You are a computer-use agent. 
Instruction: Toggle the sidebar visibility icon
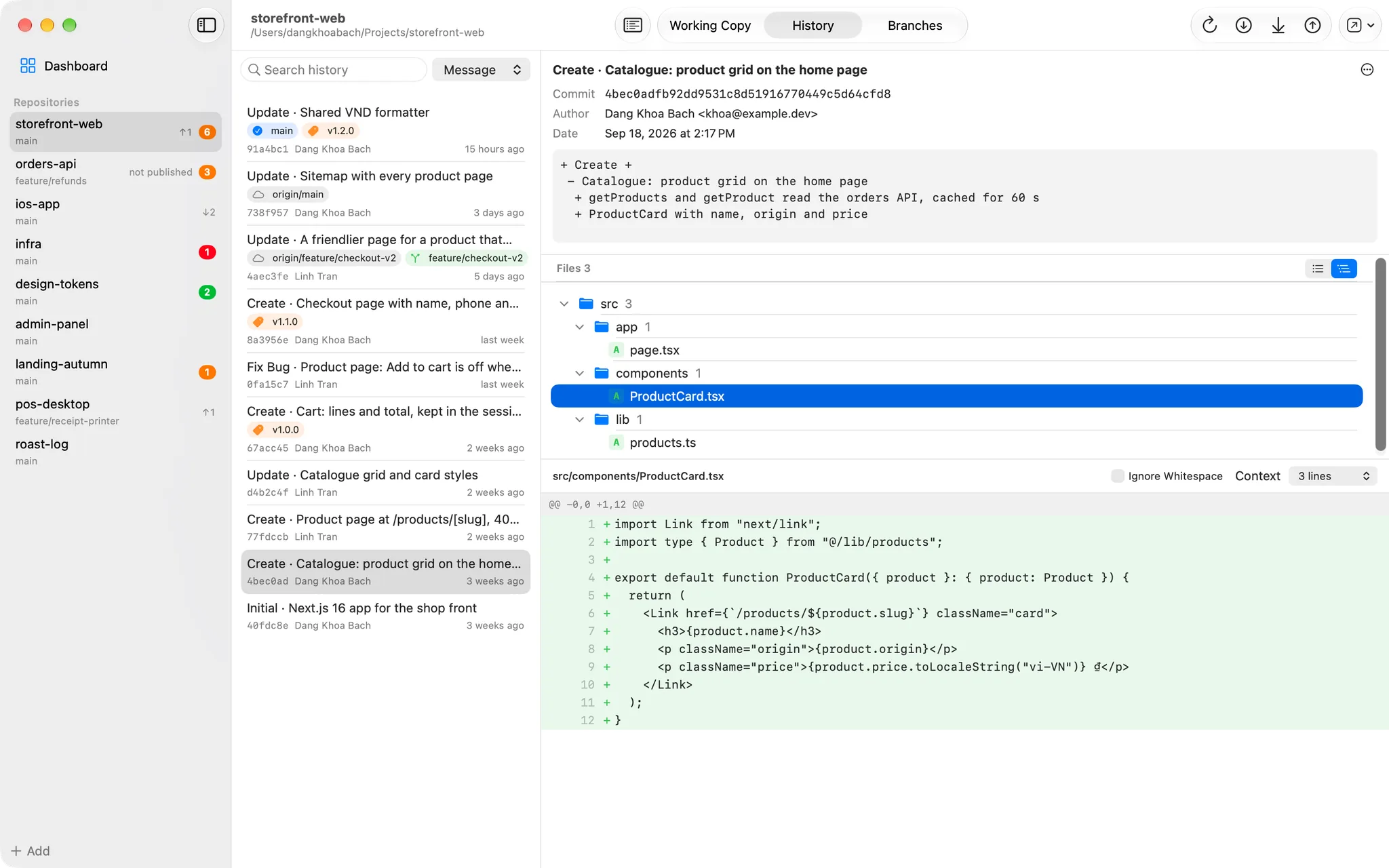coord(206,25)
